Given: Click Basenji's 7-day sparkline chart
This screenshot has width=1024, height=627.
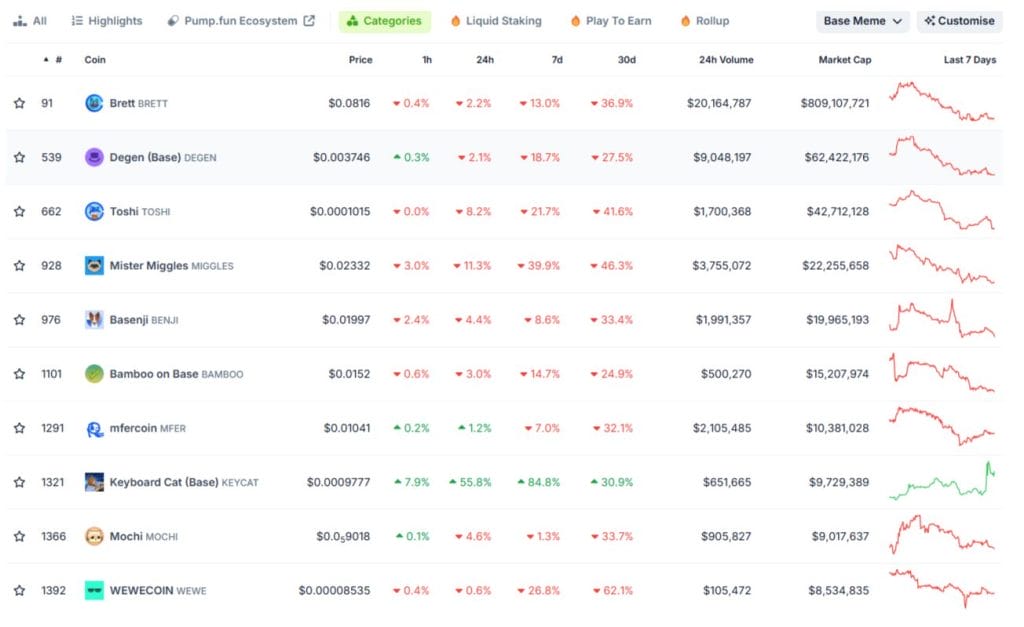Looking at the screenshot, I should coord(942,319).
